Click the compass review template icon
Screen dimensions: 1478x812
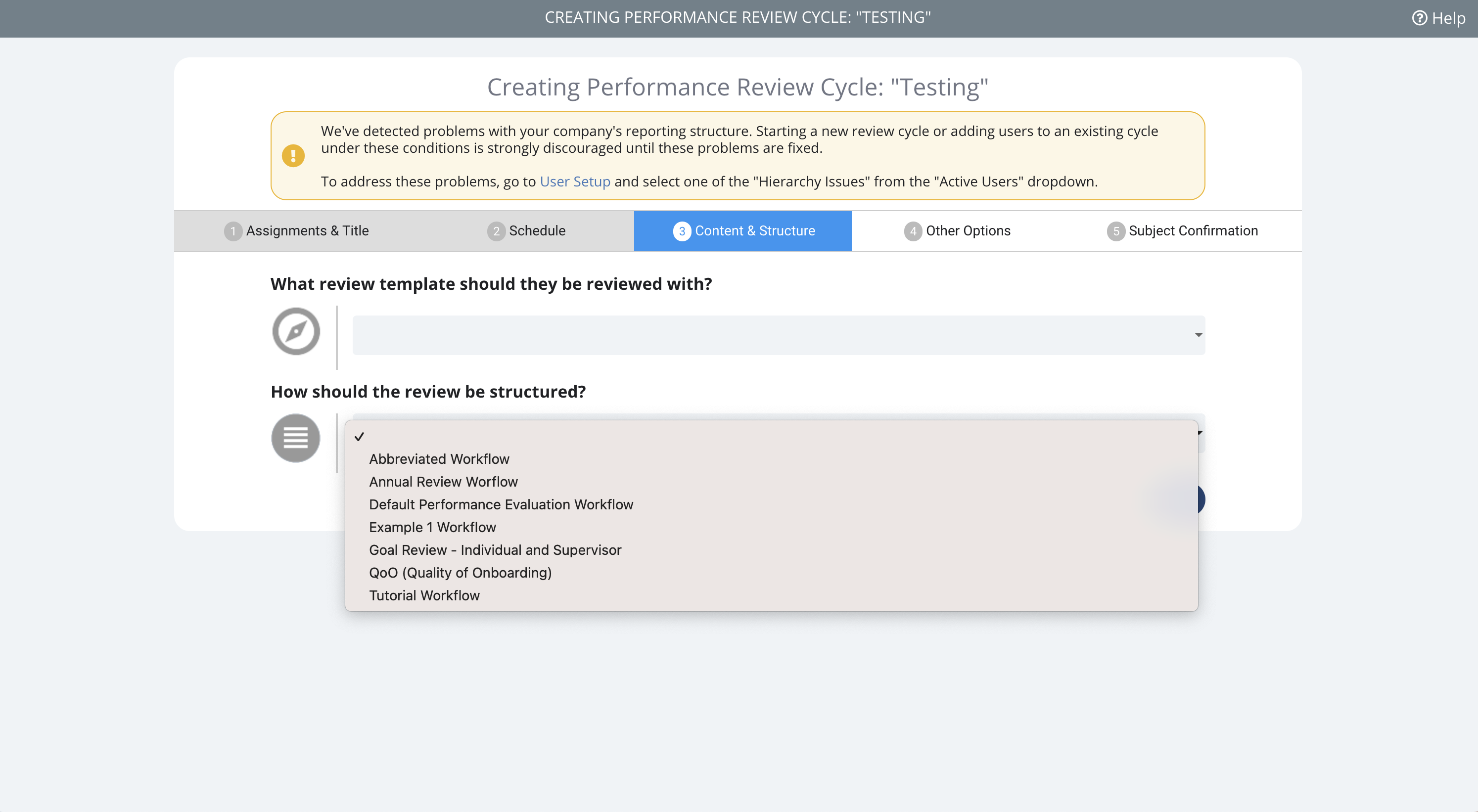pyautogui.click(x=296, y=331)
